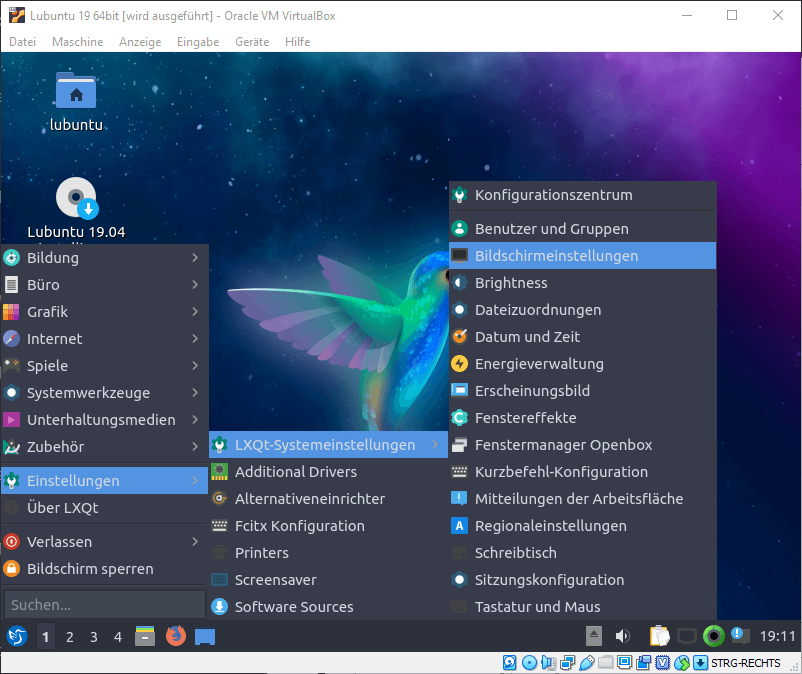Image resolution: width=802 pixels, height=674 pixels.
Task: Open the VirtualBox Maschine menu
Action: tap(78, 42)
